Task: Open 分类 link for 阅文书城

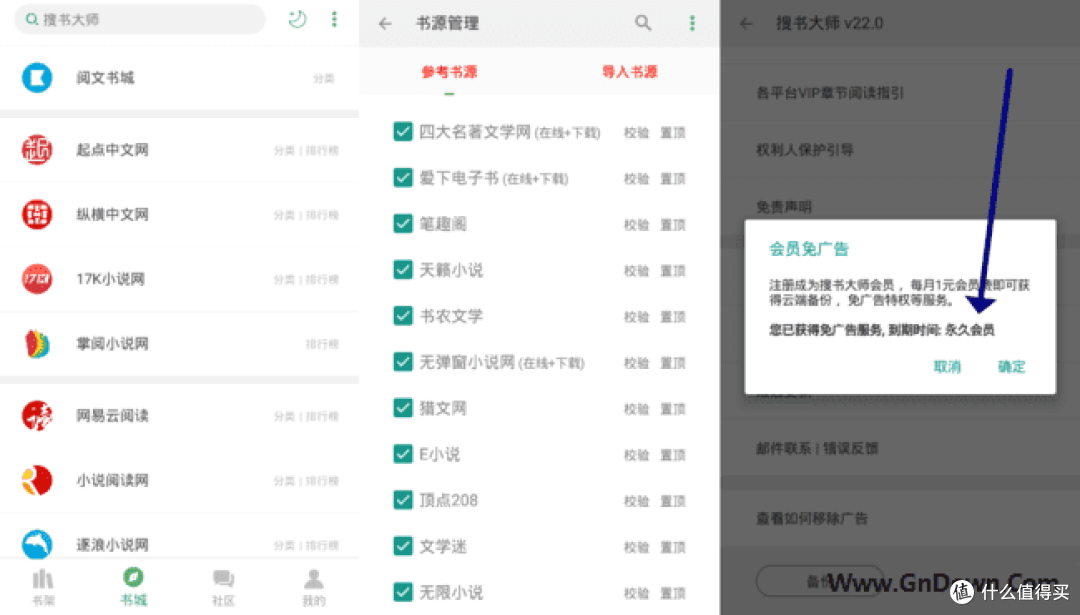Action: pos(324,79)
